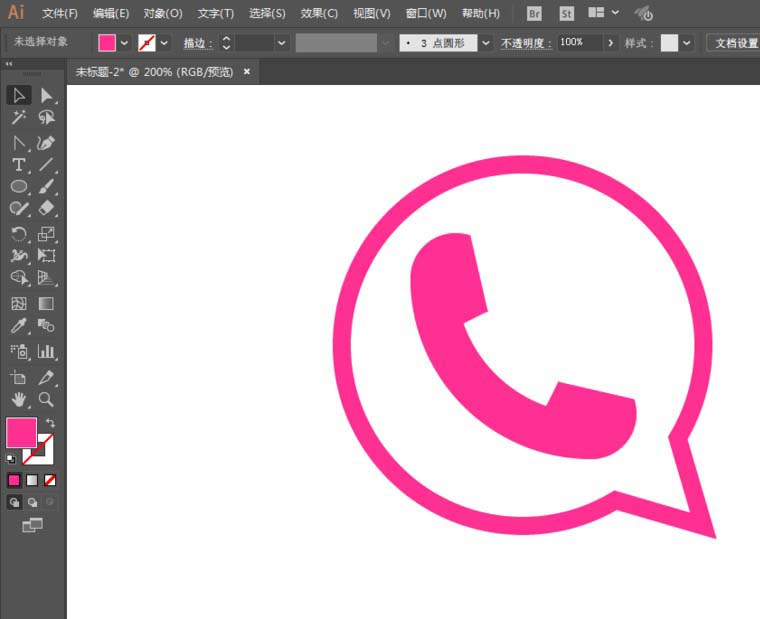760x619 pixels.
Task: Swap fill and stroke colors
Action: 50,423
